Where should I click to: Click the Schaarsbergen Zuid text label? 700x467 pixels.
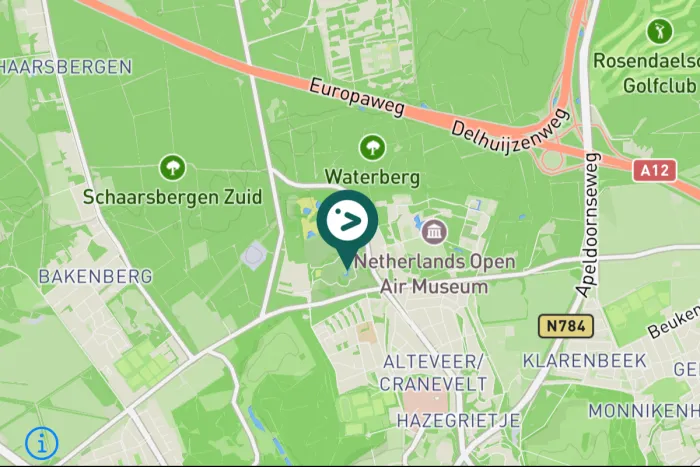coord(172,197)
